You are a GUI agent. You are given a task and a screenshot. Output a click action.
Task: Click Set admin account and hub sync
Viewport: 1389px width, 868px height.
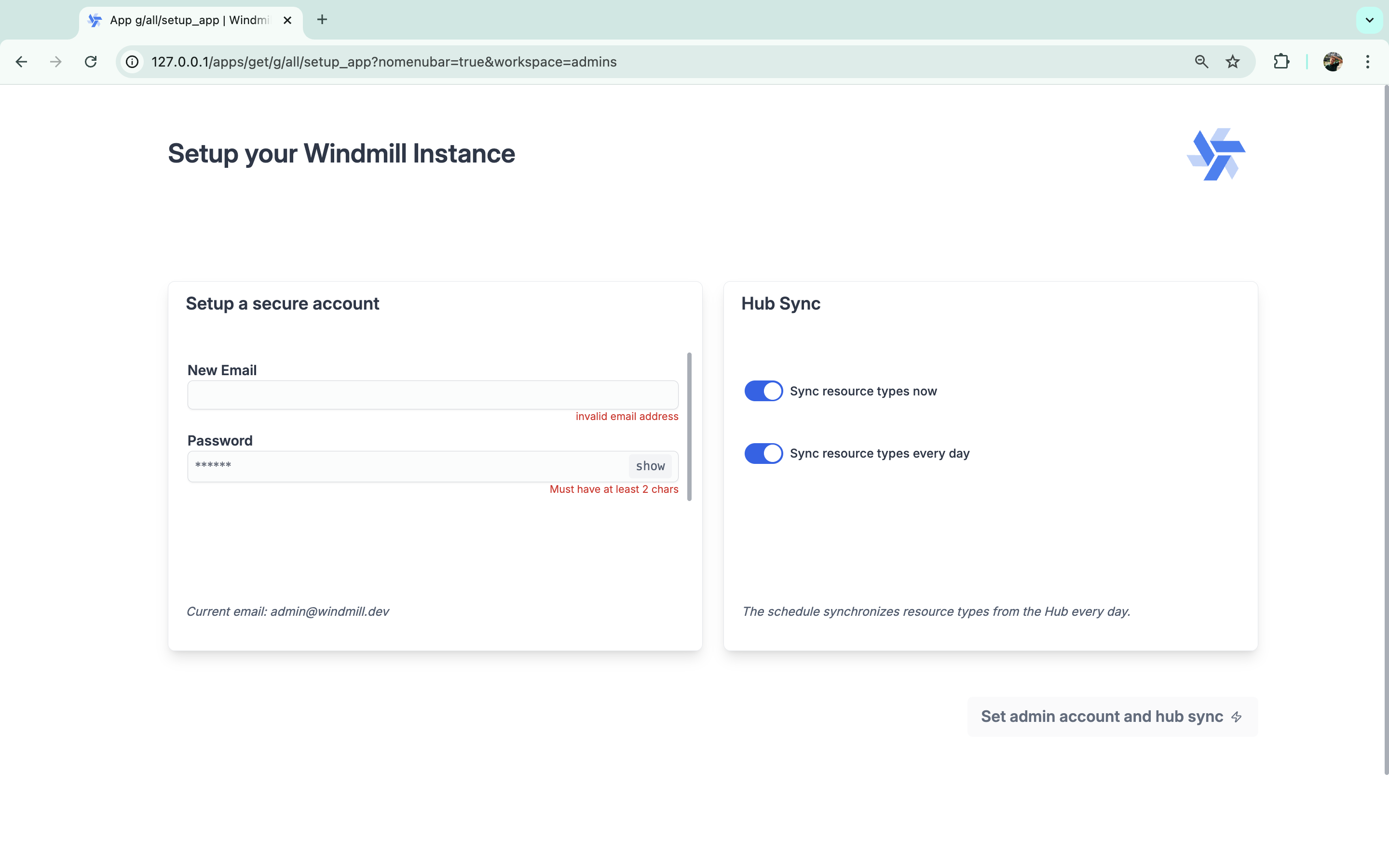pos(1102,717)
